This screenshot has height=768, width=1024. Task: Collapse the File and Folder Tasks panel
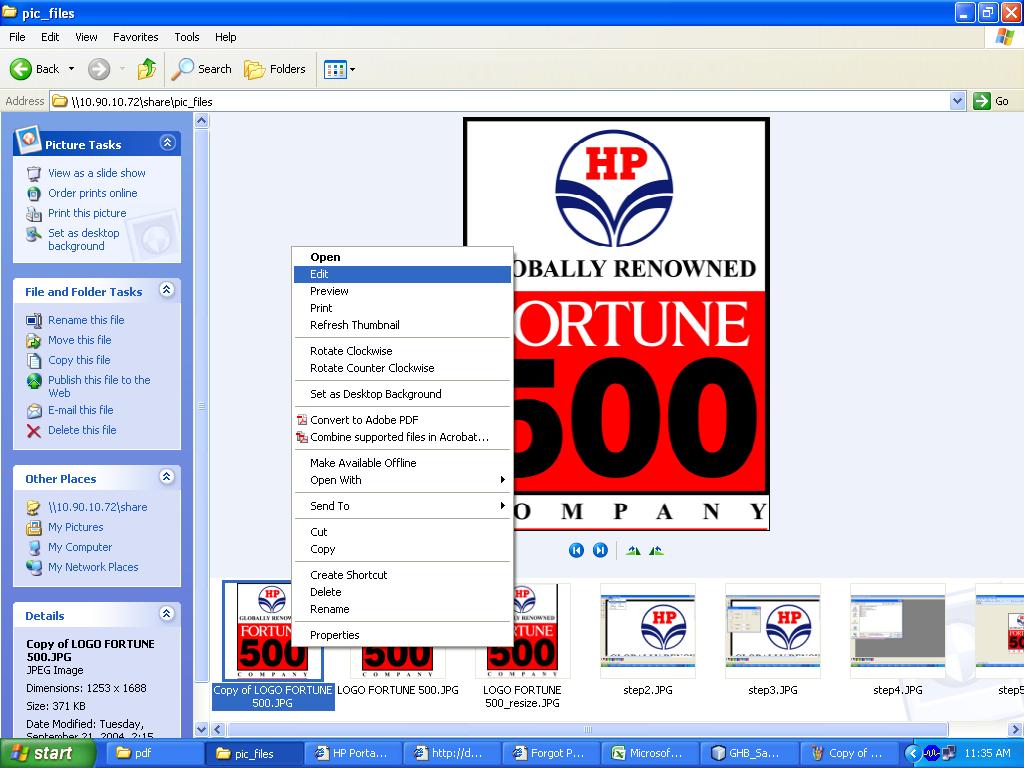tap(167, 290)
